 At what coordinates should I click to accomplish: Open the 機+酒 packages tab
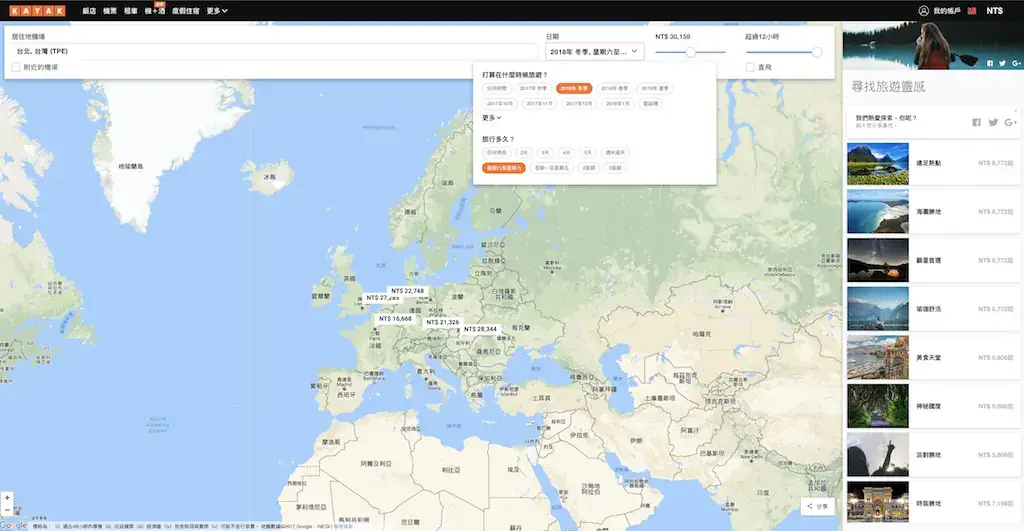pos(155,11)
